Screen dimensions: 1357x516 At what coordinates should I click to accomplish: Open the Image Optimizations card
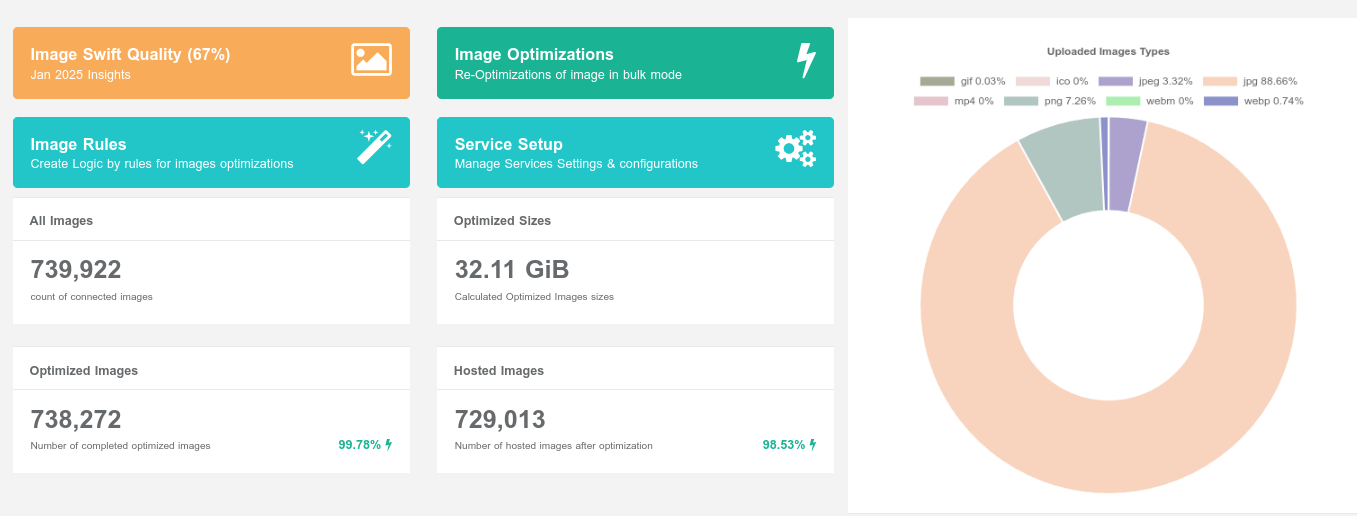click(x=635, y=63)
